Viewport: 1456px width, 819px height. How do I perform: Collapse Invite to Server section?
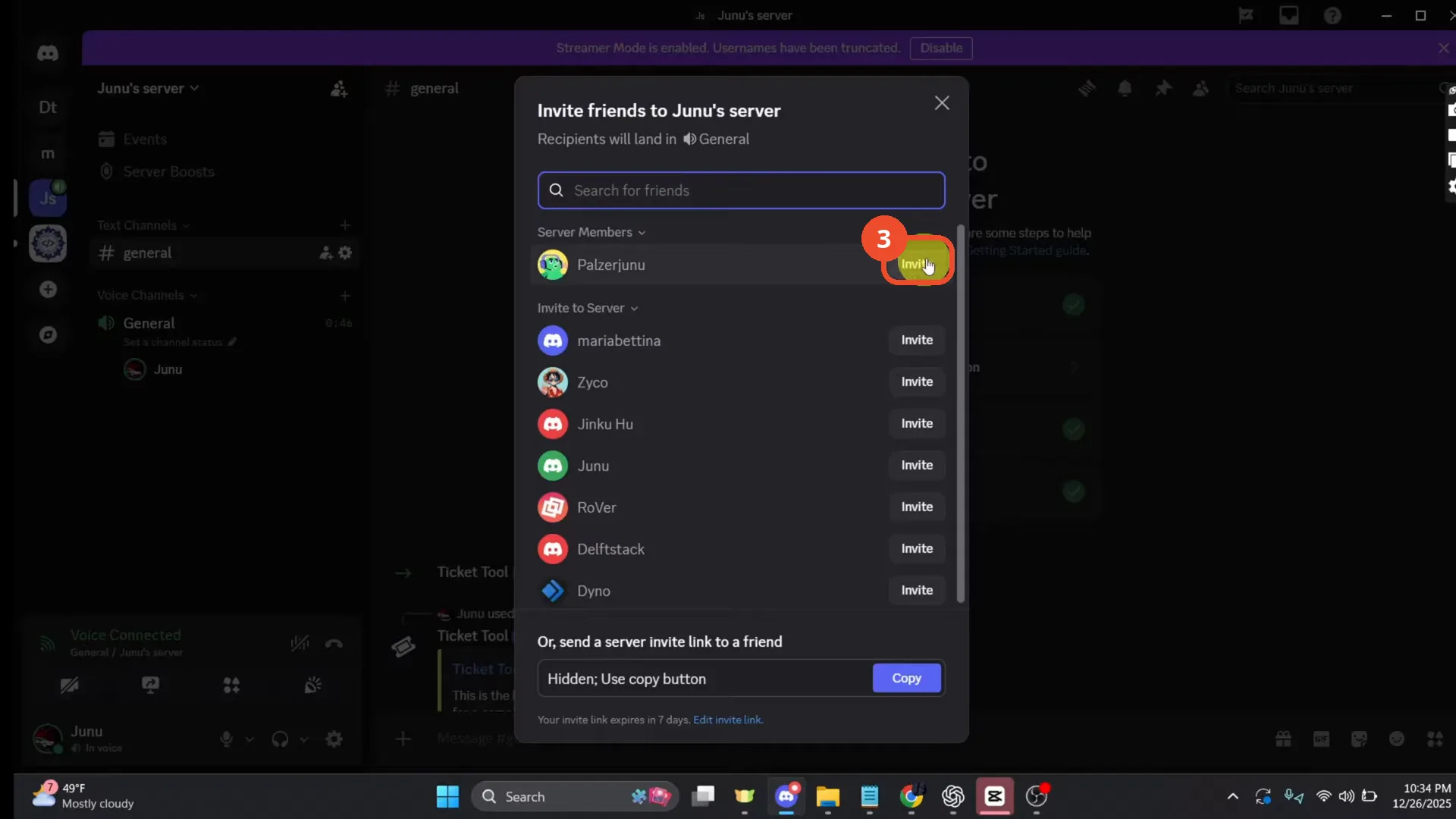[588, 308]
